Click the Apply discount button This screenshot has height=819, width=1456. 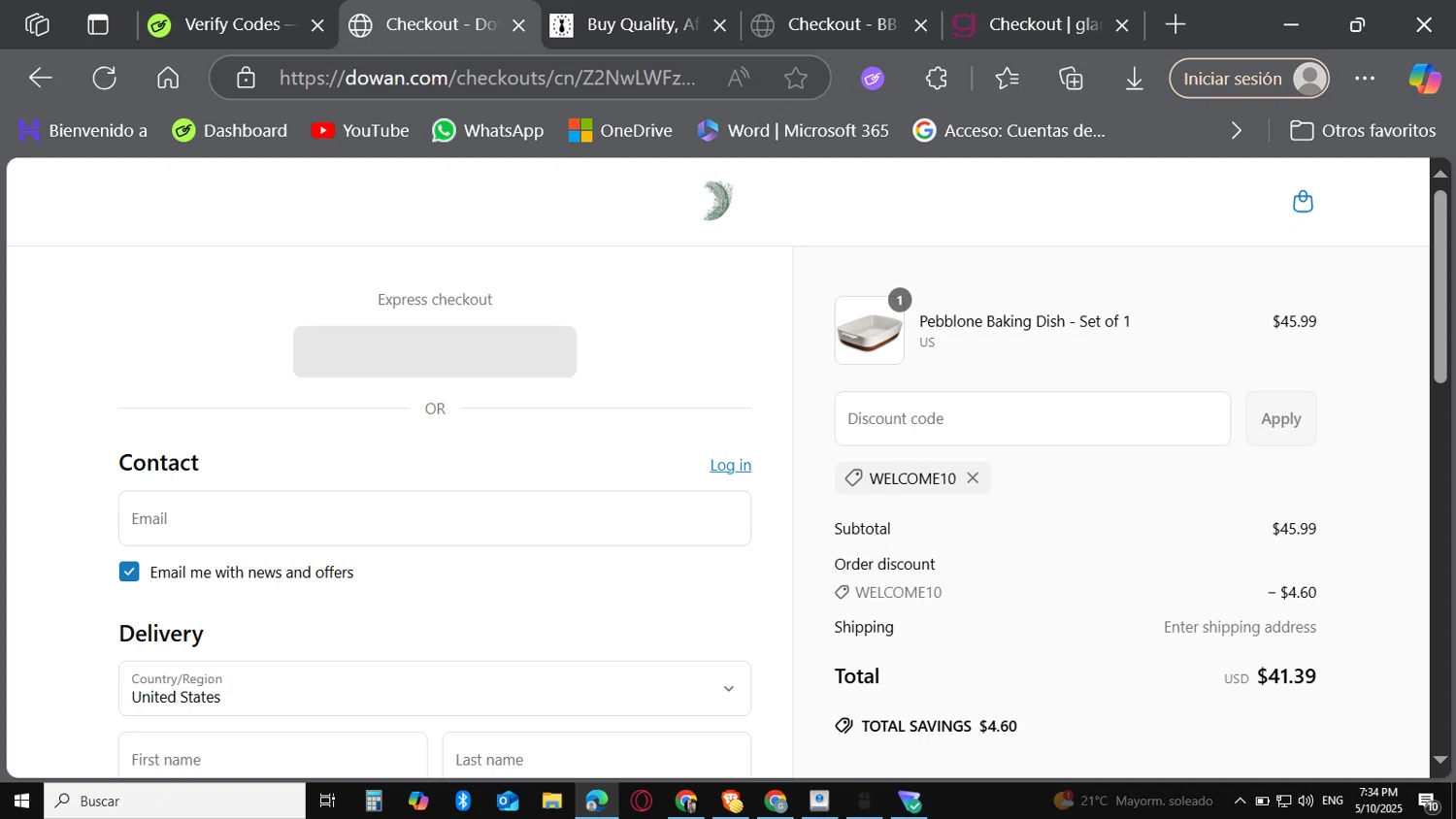click(x=1280, y=419)
